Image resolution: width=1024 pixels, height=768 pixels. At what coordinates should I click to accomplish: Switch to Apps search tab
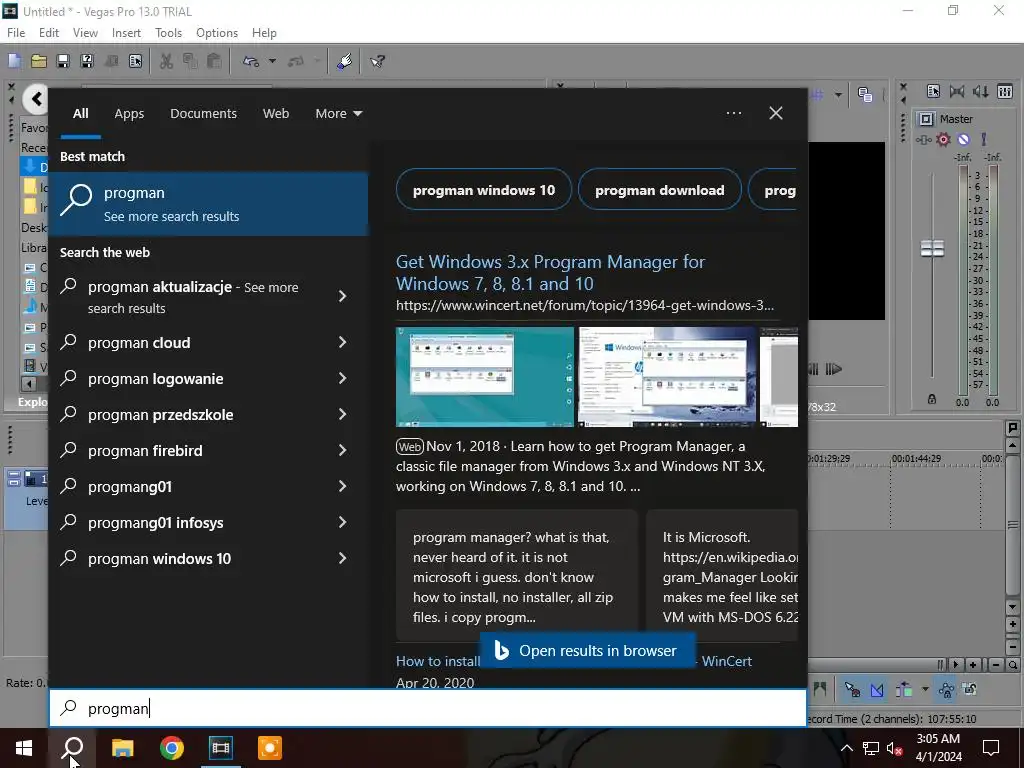(129, 114)
